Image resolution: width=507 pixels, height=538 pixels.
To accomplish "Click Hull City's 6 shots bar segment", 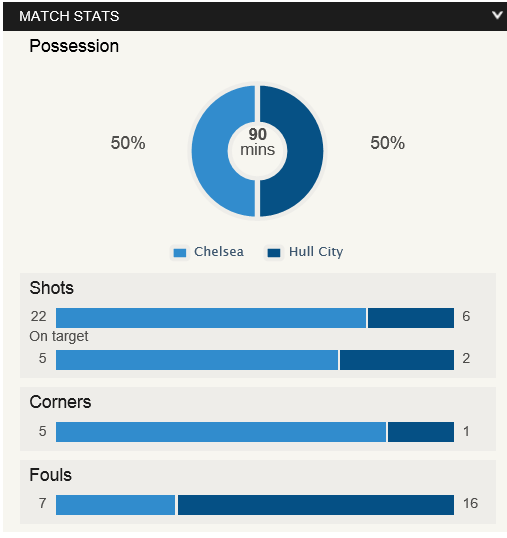I will coord(411,318).
